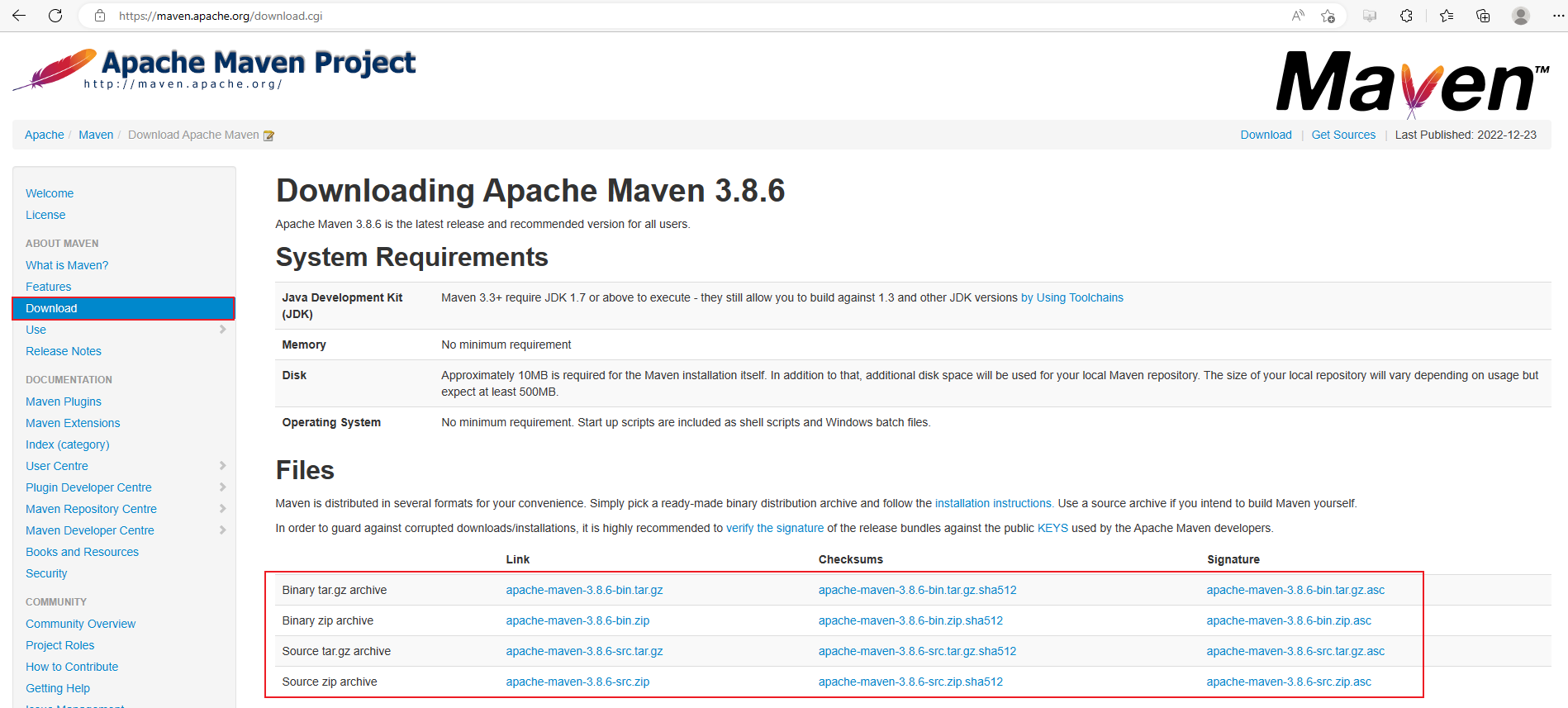The image size is (1568, 708).
Task: Expand the User Centre submenu arrow
Action: click(222, 466)
